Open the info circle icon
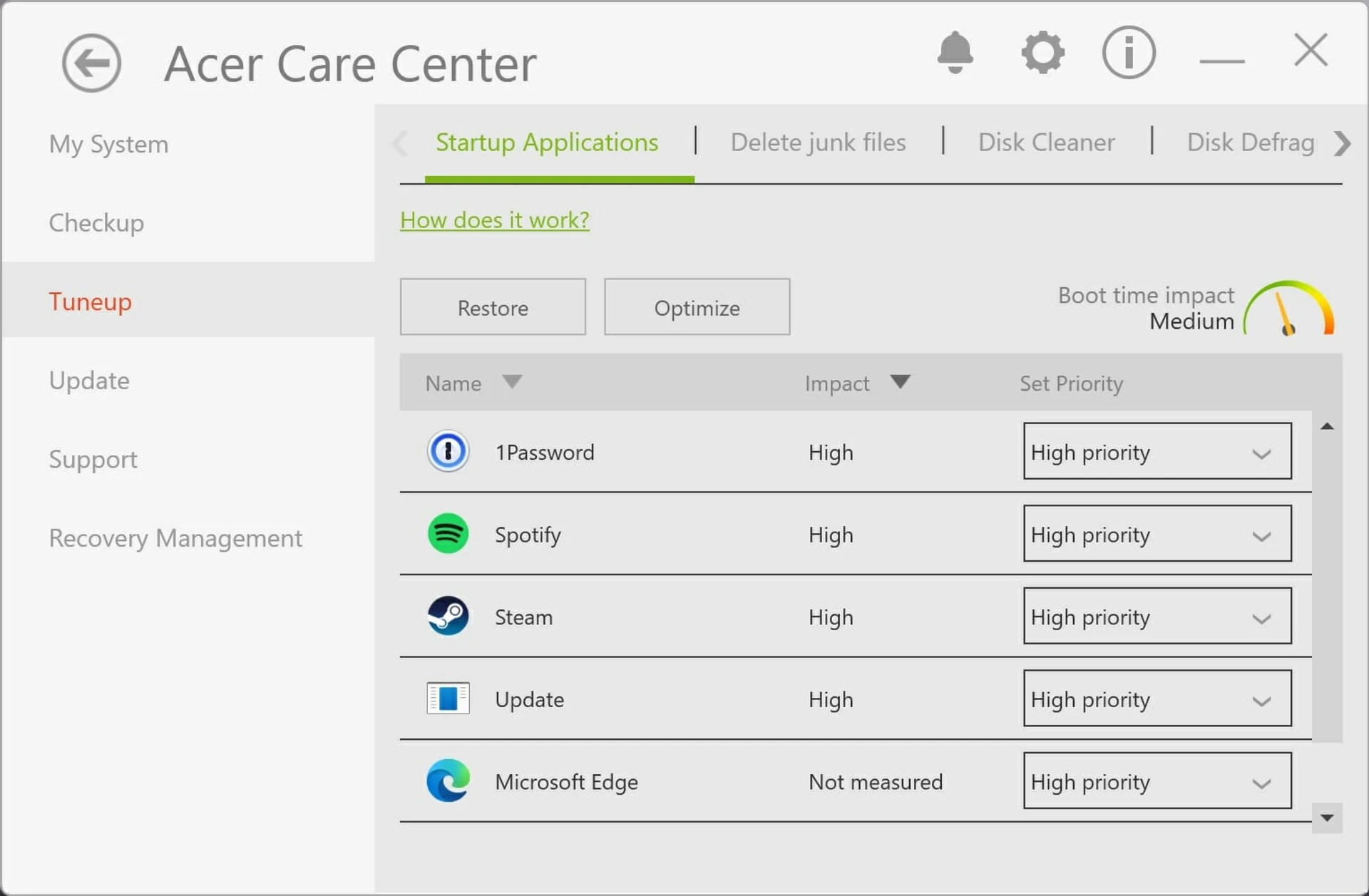 [x=1129, y=52]
